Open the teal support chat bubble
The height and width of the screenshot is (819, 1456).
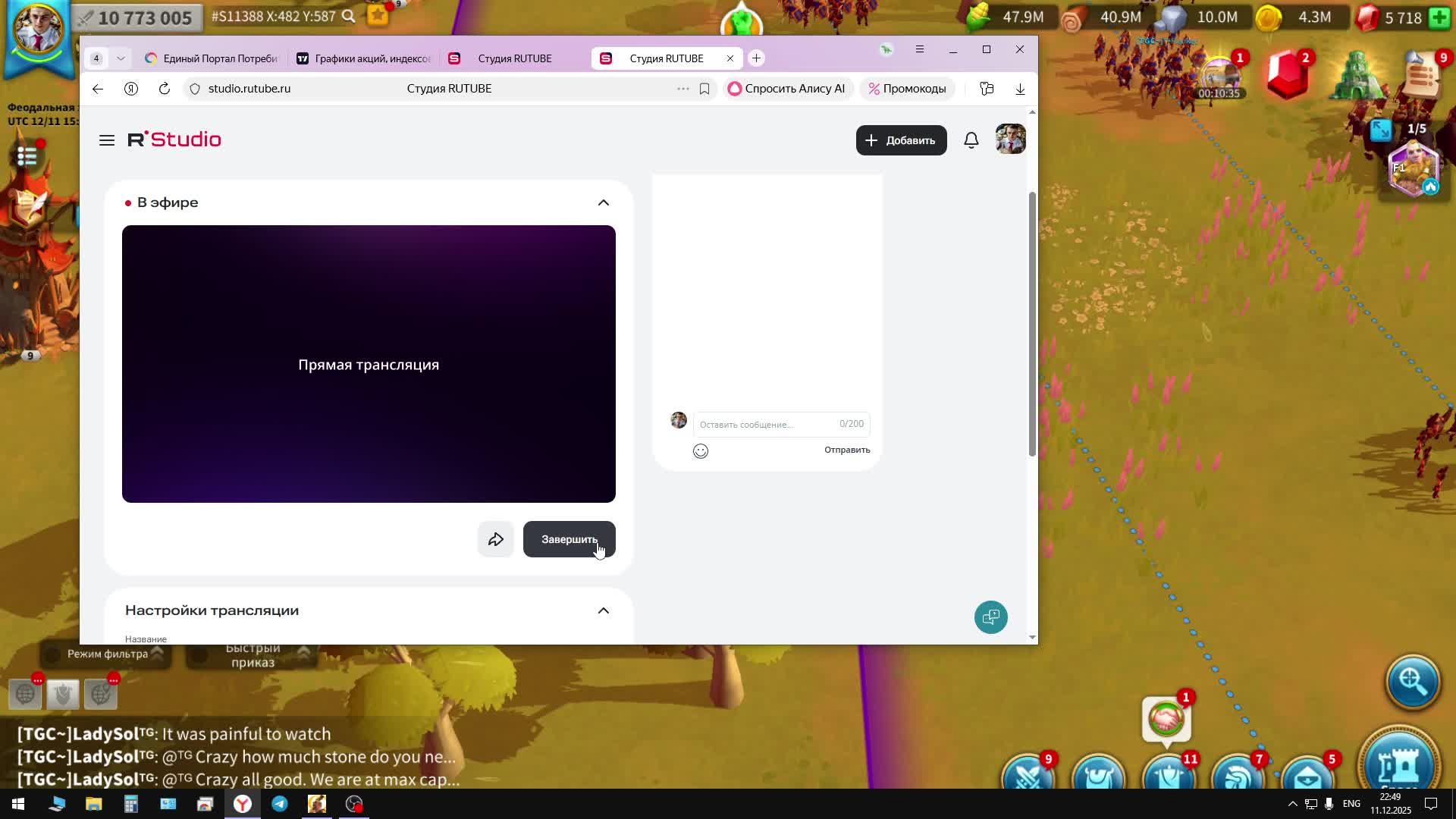click(990, 617)
